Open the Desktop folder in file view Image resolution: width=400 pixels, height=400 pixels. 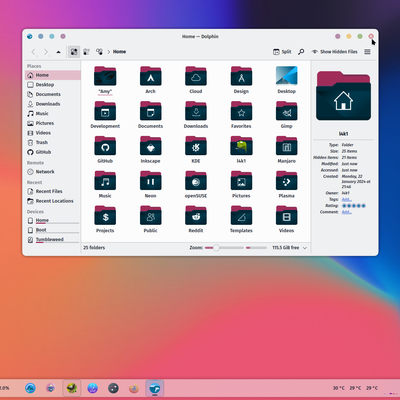tap(286, 80)
